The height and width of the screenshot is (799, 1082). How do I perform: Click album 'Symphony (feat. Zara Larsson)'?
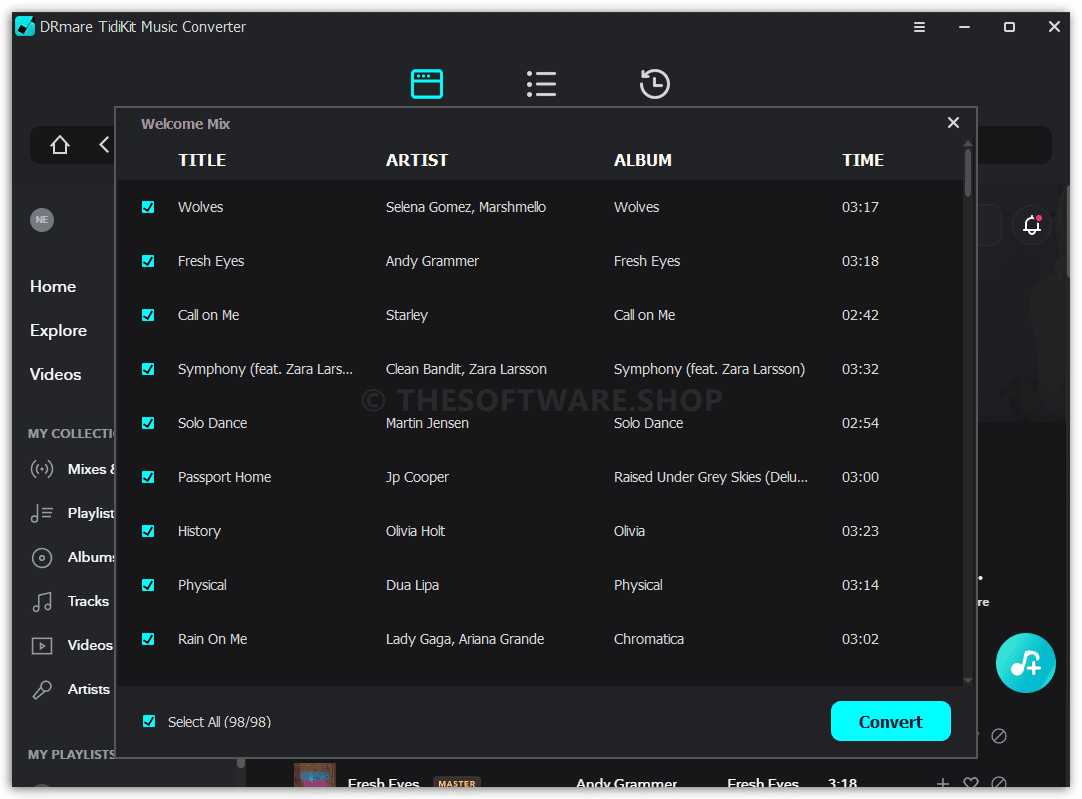[709, 369]
